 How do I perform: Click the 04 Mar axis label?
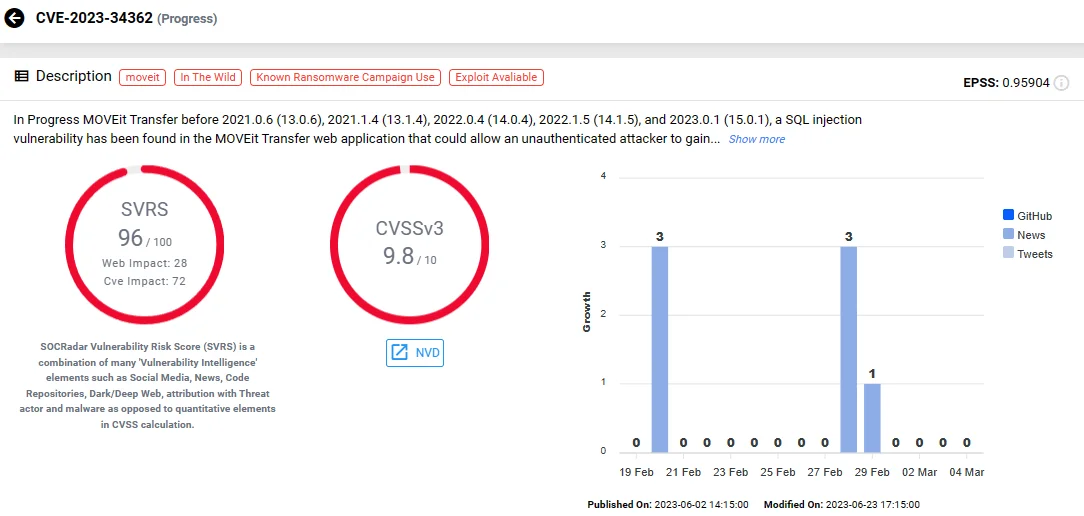pos(966,472)
